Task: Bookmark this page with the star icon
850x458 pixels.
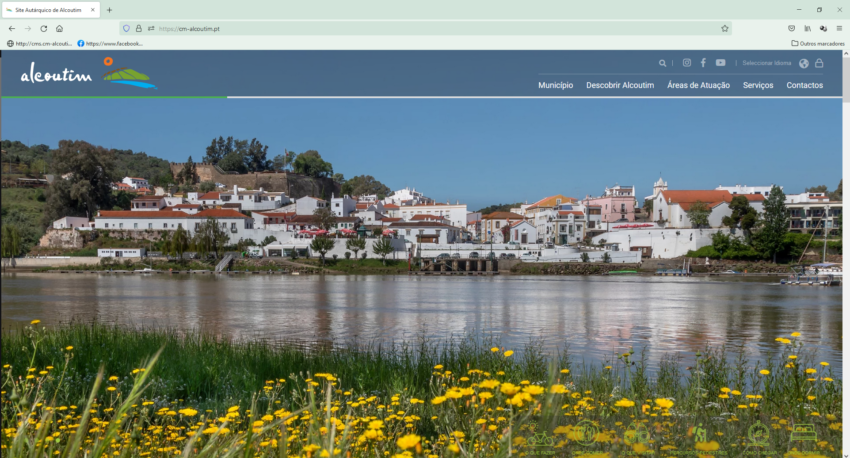Action: [x=725, y=29]
